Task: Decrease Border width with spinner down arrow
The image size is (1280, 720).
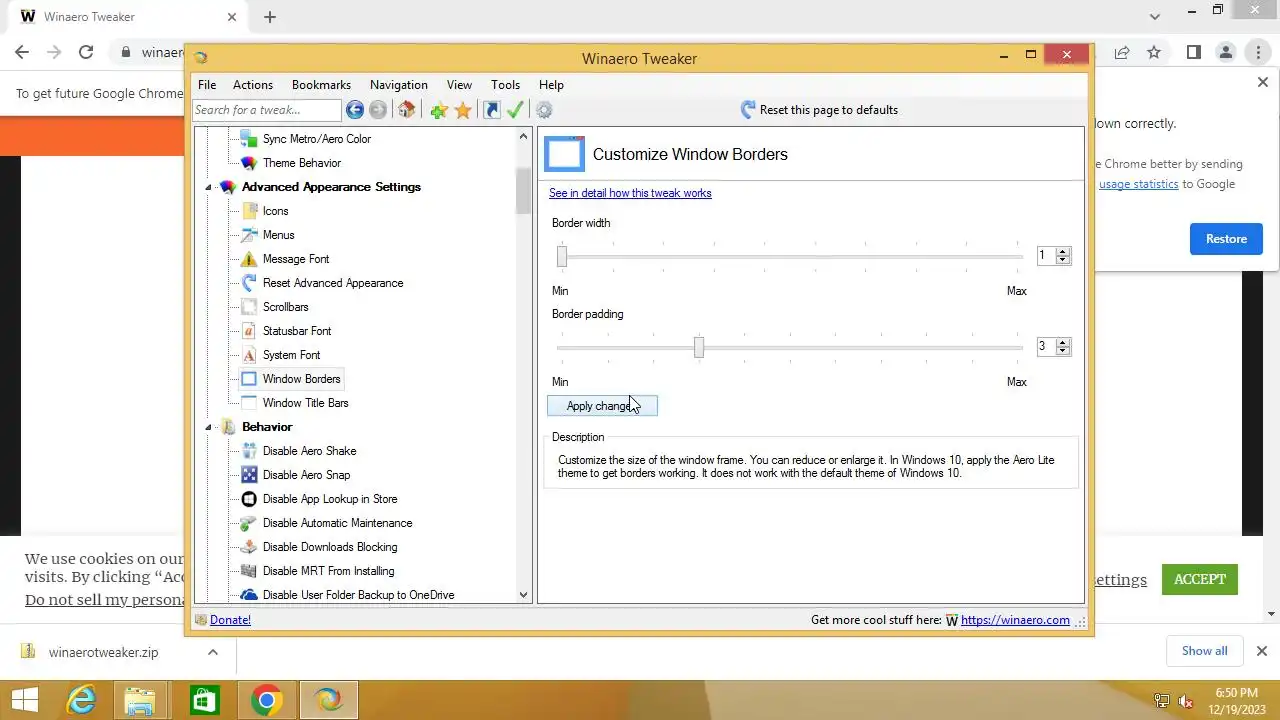Action: click(1063, 261)
